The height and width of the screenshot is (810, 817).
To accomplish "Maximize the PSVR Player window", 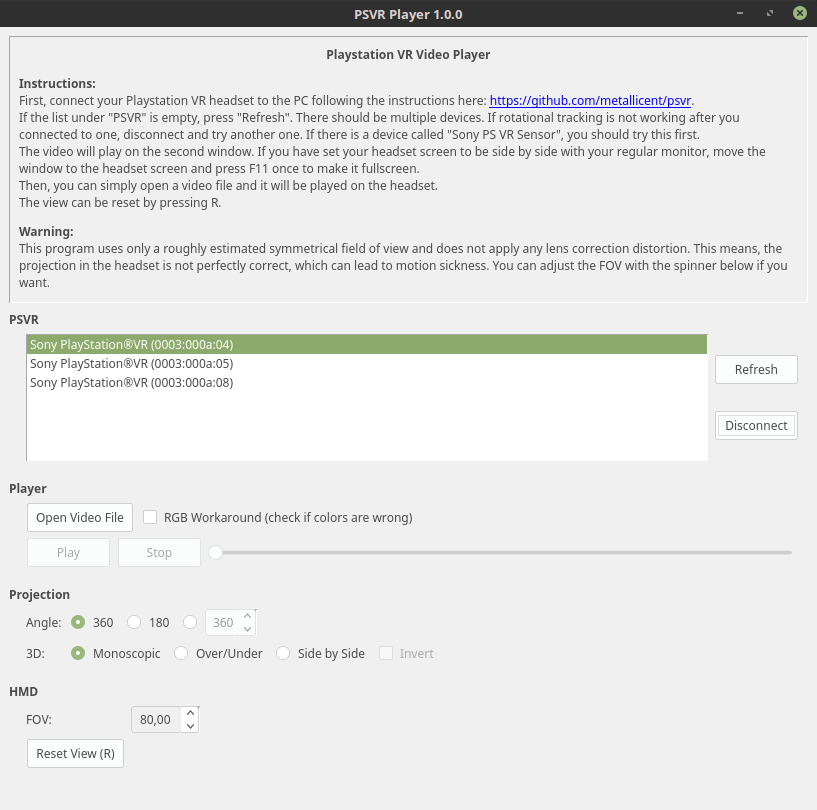I will tap(770, 13).
